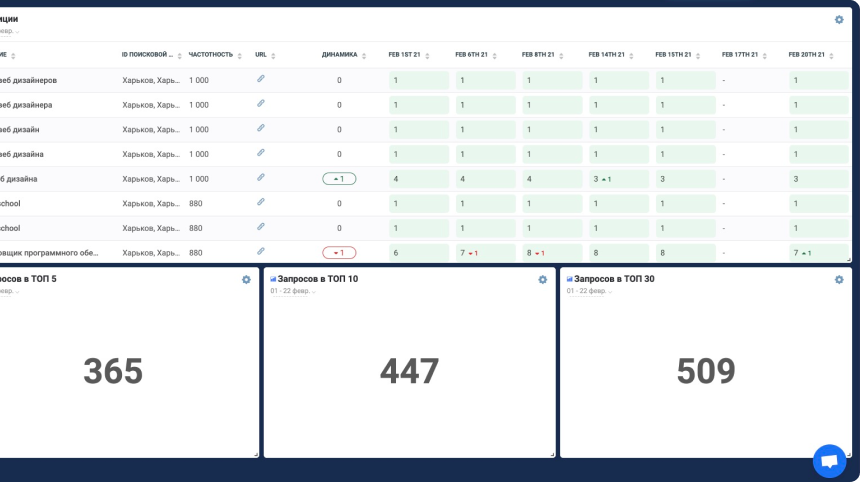Open the live chat bubble button
This screenshot has width=860, height=482.
tap(829, 461)
